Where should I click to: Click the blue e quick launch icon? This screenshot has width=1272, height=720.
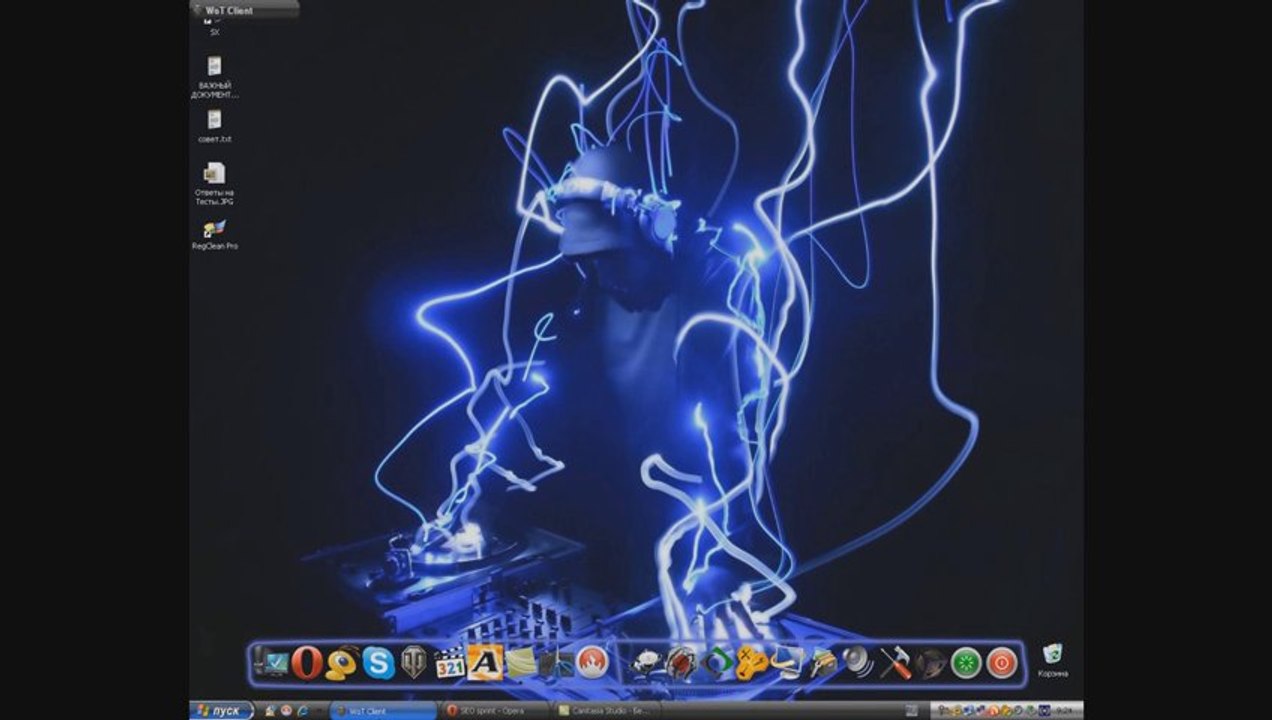(x=302, y=711)
